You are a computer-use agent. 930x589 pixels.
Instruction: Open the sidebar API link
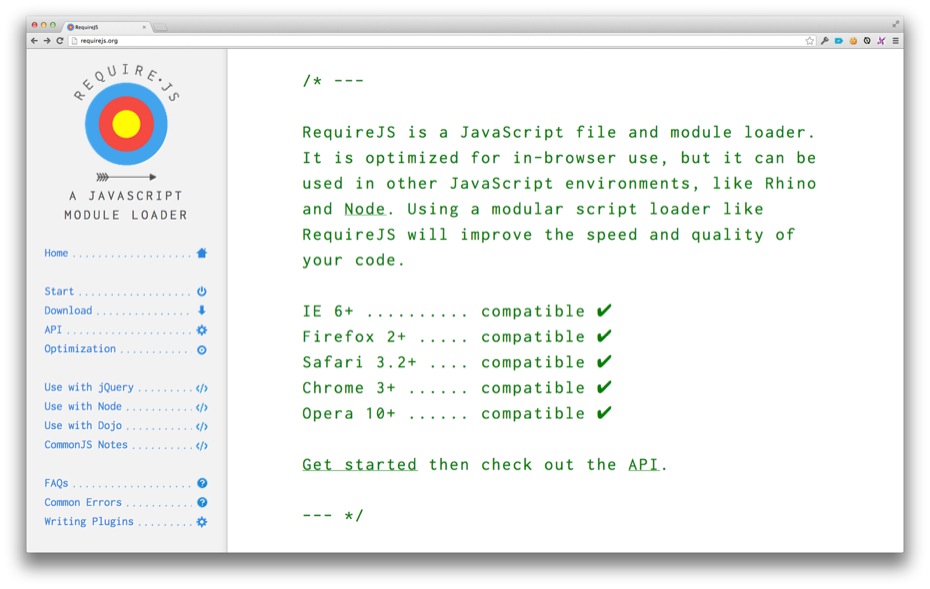53,330
